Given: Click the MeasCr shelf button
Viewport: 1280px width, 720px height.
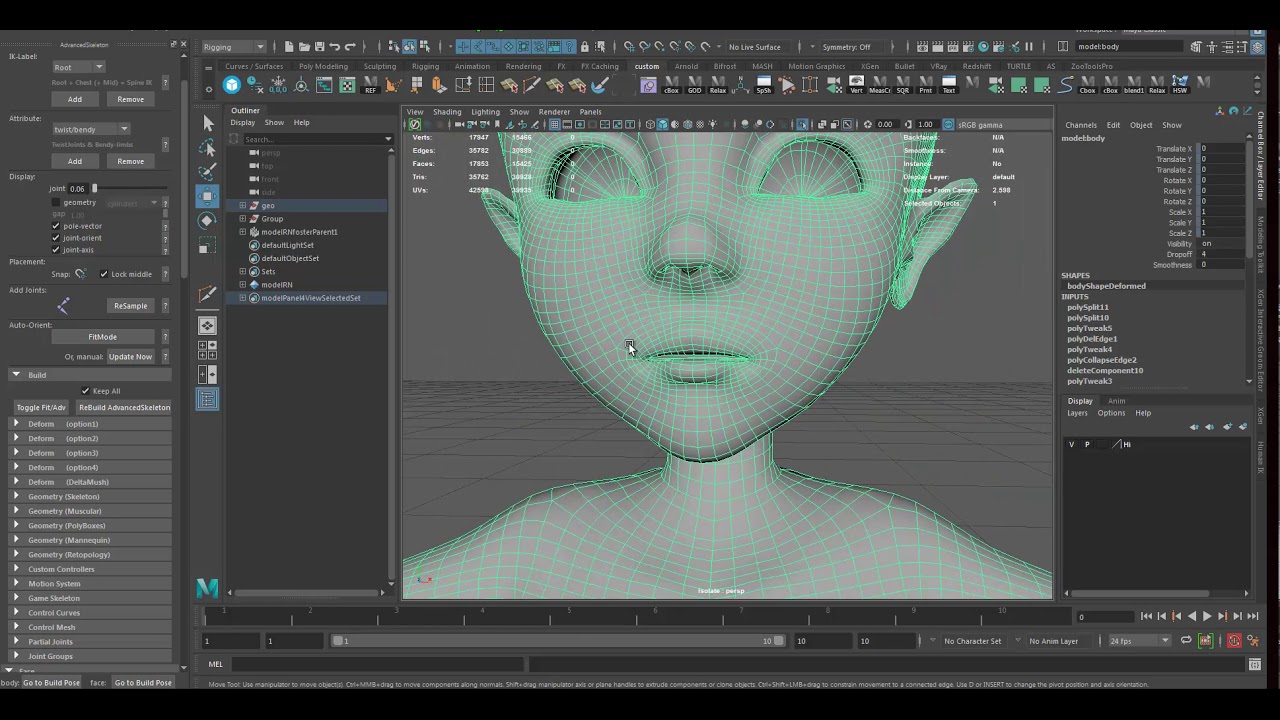Looking at the screenshot, I should click(x=879, y=85).
